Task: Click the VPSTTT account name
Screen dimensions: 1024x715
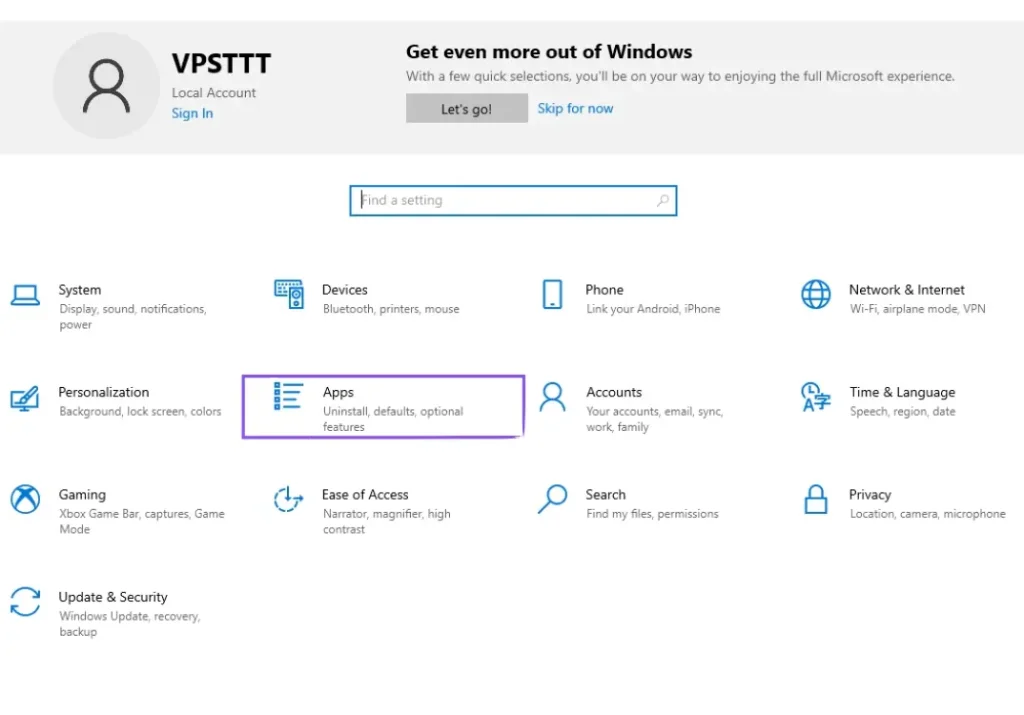Action: click(x=221, y=63)
